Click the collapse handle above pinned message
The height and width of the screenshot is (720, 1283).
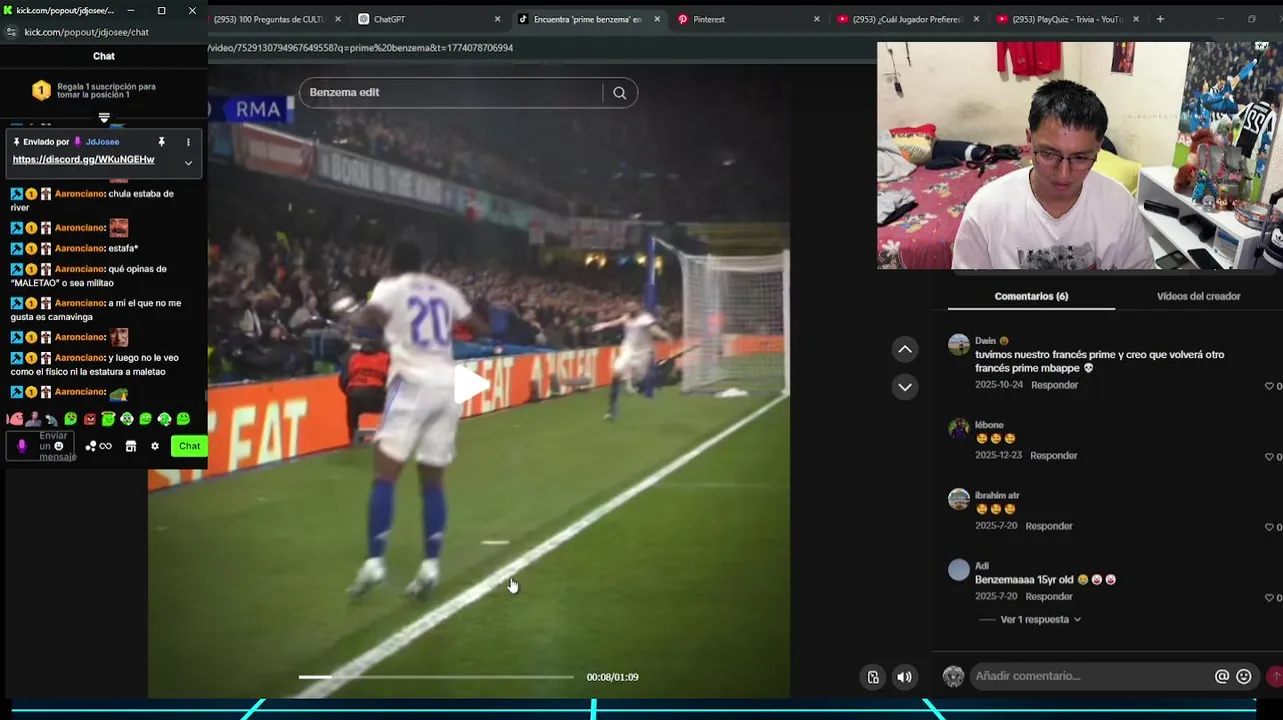coord(104,118)
